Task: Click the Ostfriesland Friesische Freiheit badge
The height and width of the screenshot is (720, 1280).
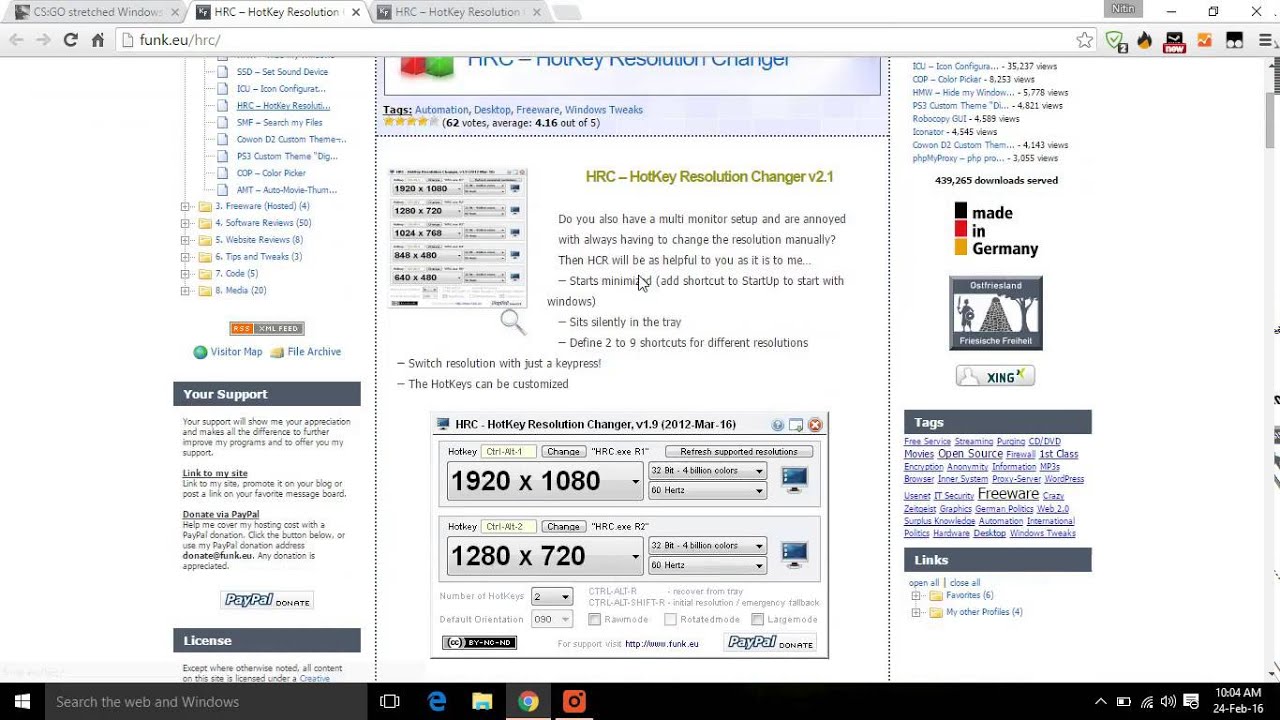Action: [x=995, y=313]
